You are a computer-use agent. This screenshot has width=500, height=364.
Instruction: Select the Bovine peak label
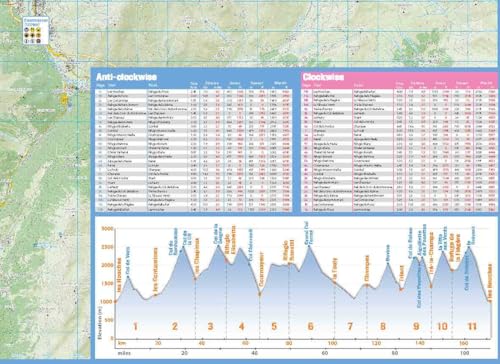click(x=388, y=253)
